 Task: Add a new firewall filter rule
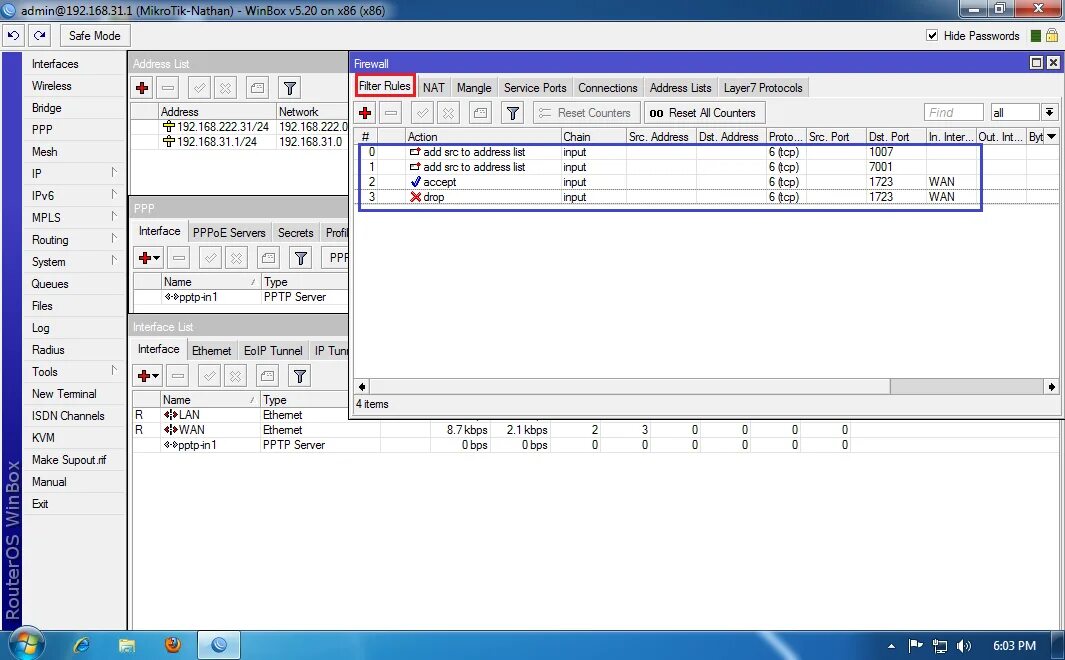pyautogui.click(x=365, y=113)
